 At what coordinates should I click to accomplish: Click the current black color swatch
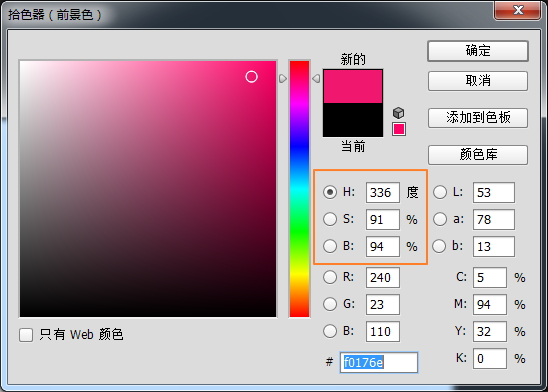[x=353, y=120]
